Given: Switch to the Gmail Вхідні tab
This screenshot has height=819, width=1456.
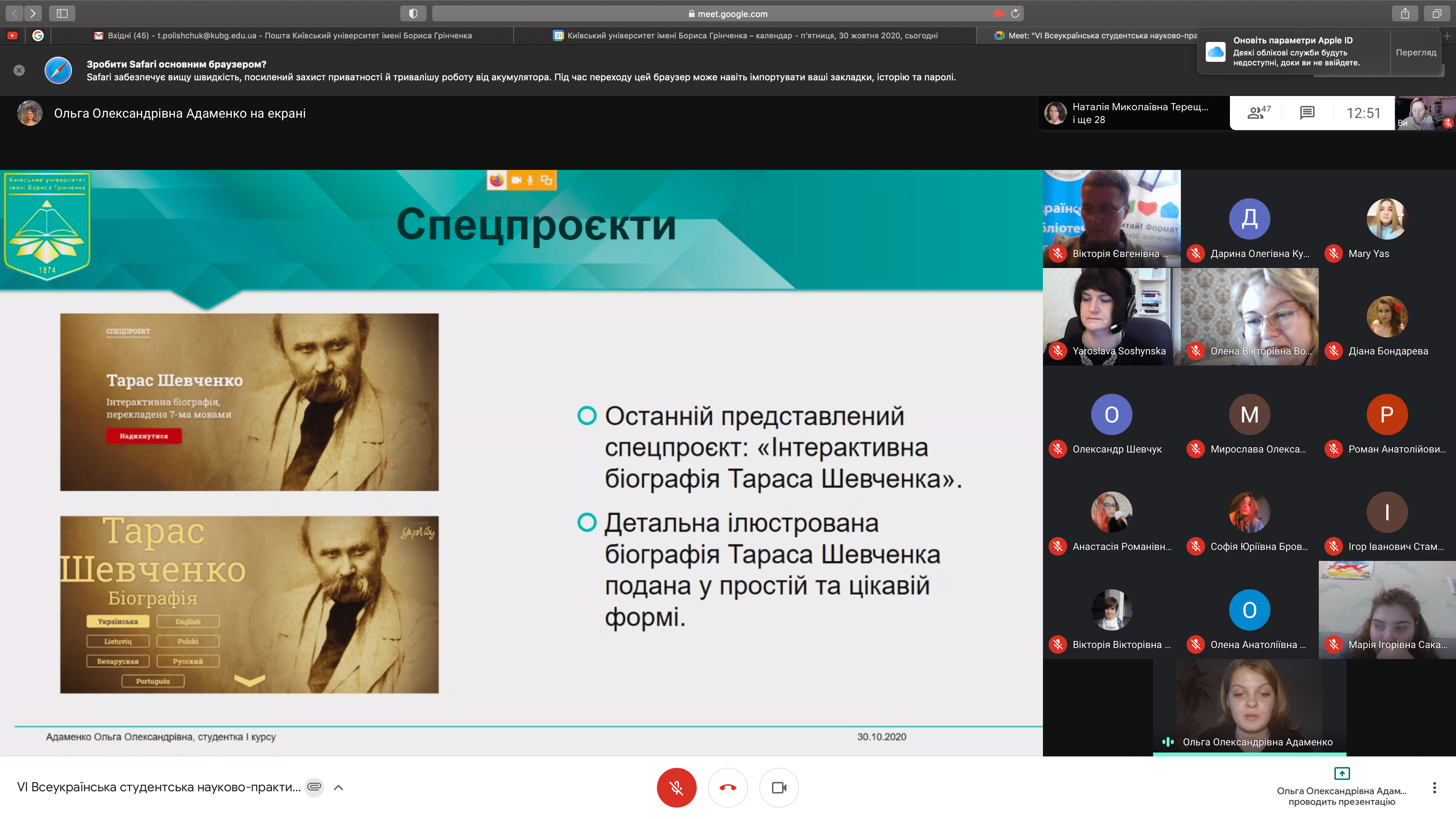Looking at the screenshot, I should tap(283, 36).
